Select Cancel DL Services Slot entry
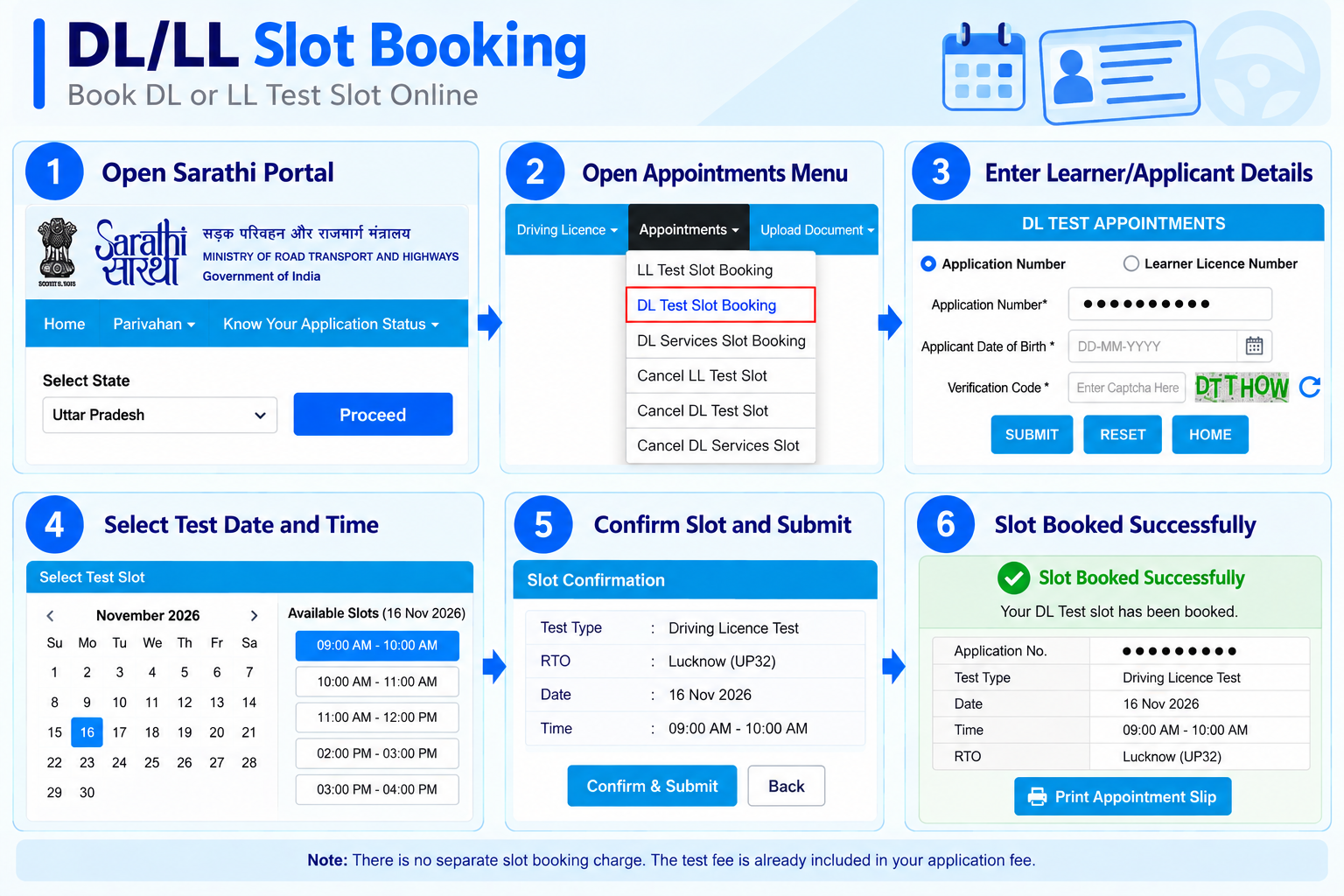Screen dimensions: 1344x896 click(x=721, y=445)
